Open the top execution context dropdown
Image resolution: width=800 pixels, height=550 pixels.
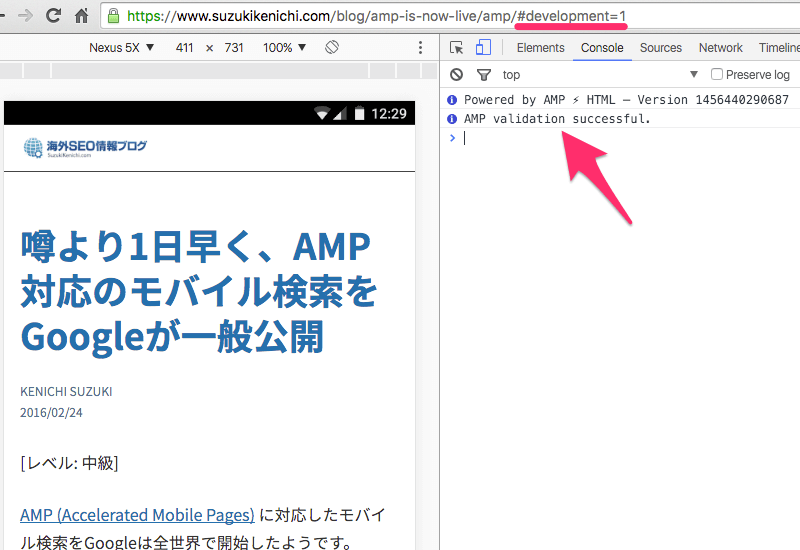pos(600,74)
